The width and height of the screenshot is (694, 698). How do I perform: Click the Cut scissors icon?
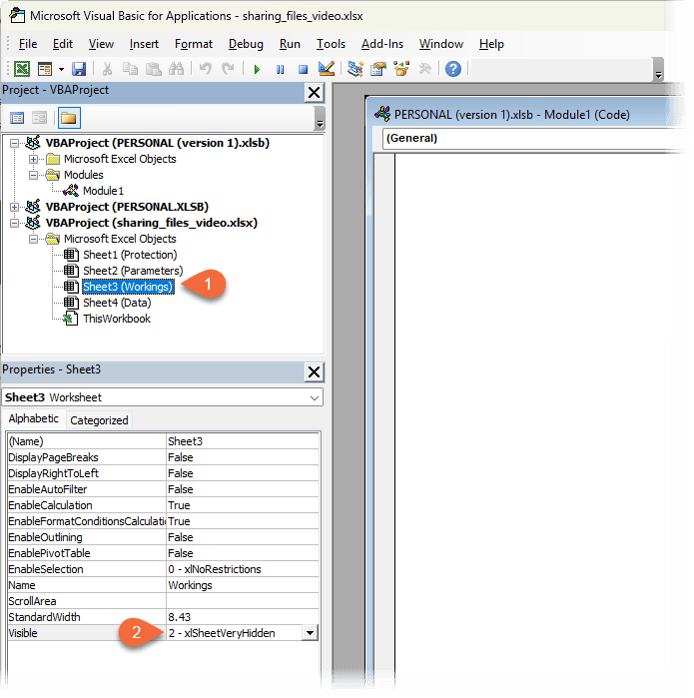[x=107, y=69]
